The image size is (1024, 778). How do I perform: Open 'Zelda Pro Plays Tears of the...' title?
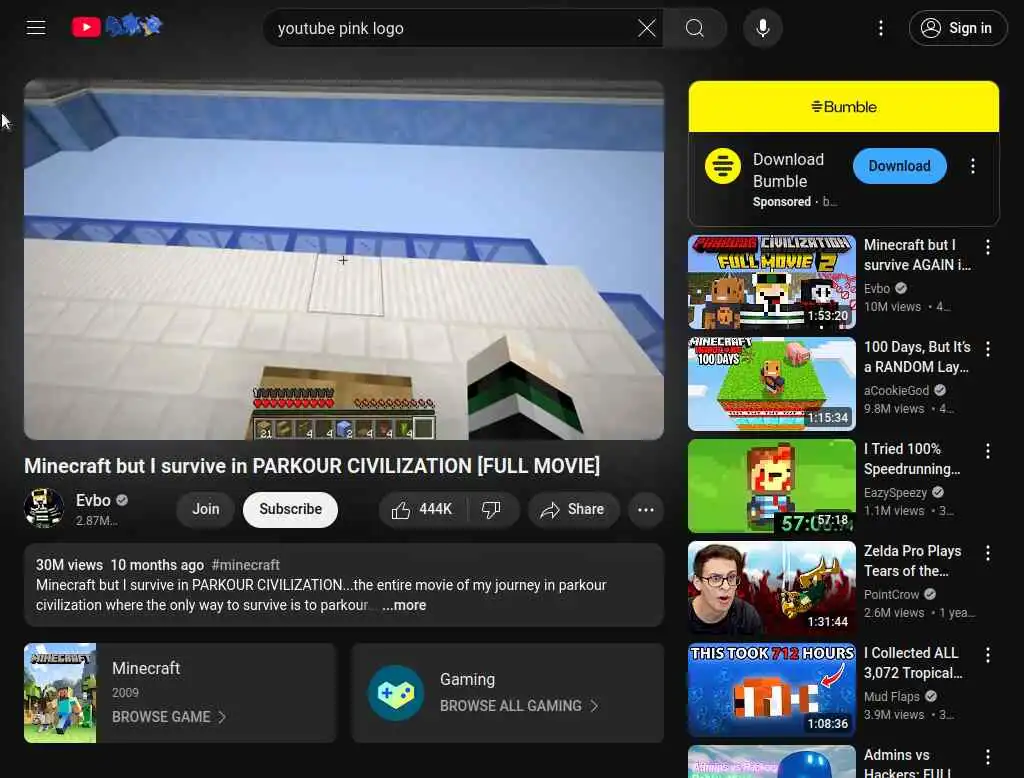[912, 560]
